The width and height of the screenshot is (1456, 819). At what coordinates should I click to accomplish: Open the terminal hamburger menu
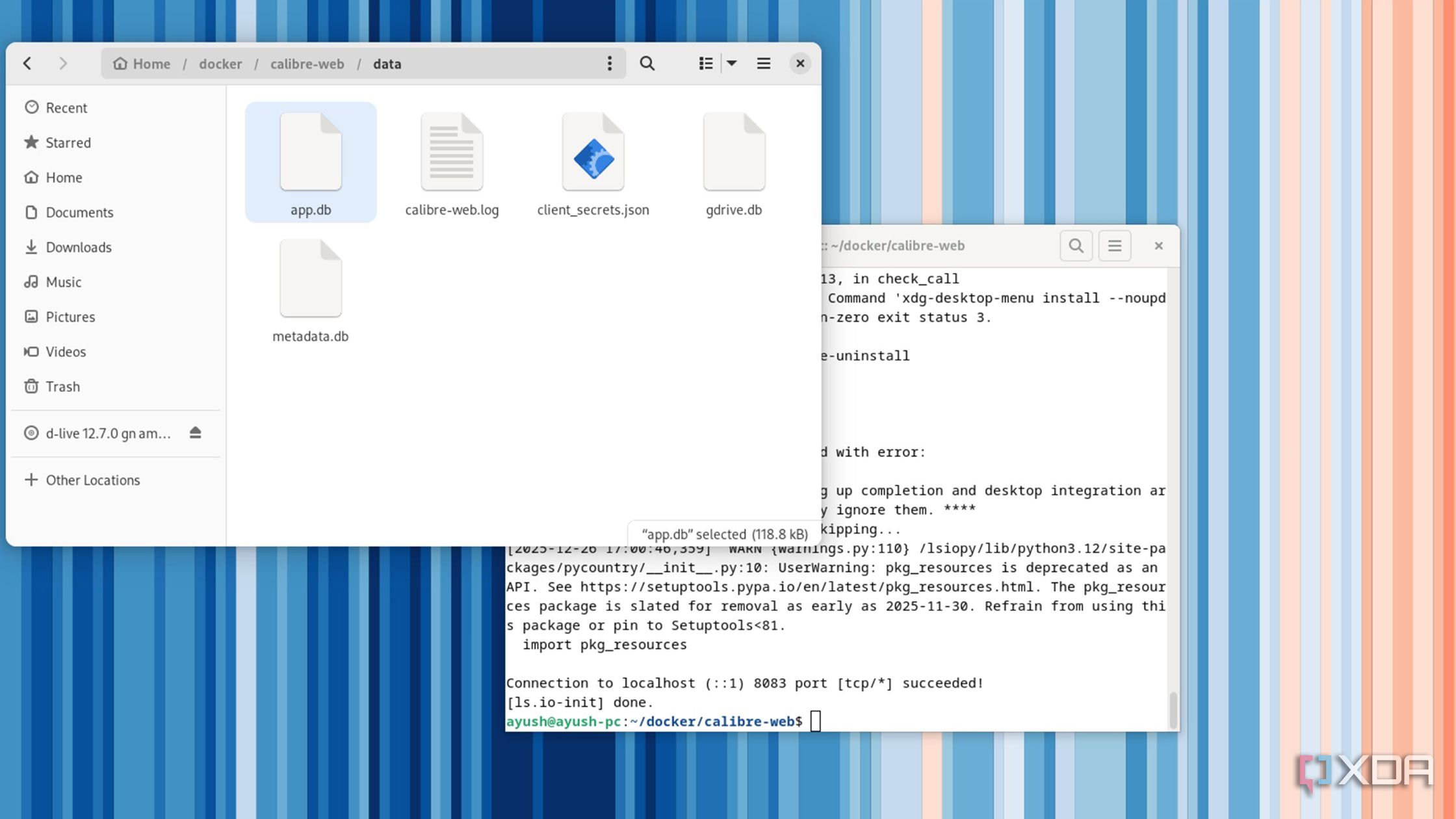pyautogui.click(x=1114, y=246)
